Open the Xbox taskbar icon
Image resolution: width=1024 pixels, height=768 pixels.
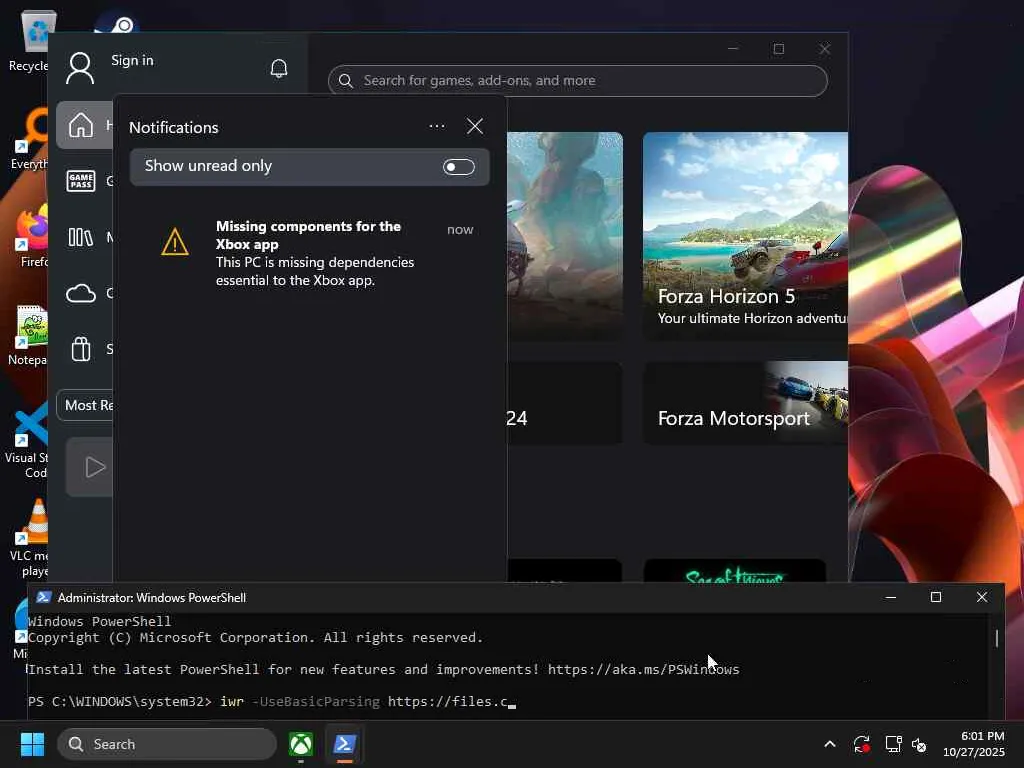pyautogui.click(x=301, y=744)
